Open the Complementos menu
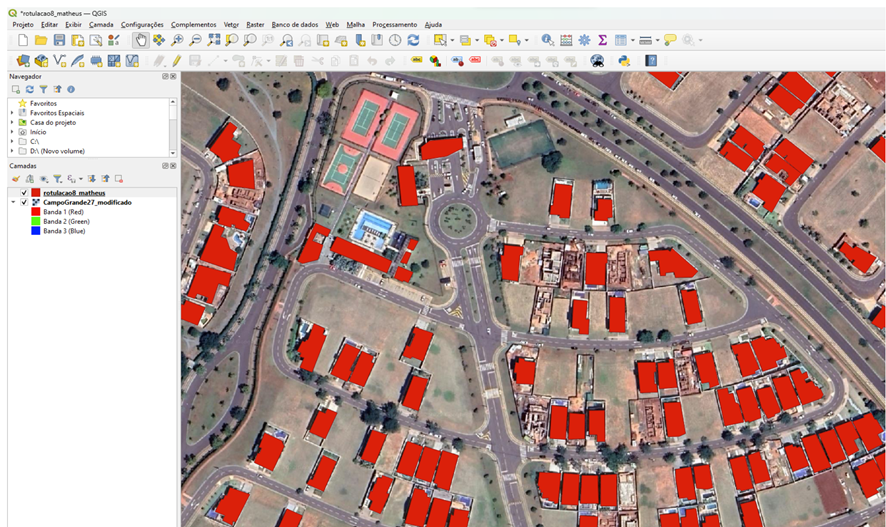Viewport: 886px width, 527px height. coord(193,24)
